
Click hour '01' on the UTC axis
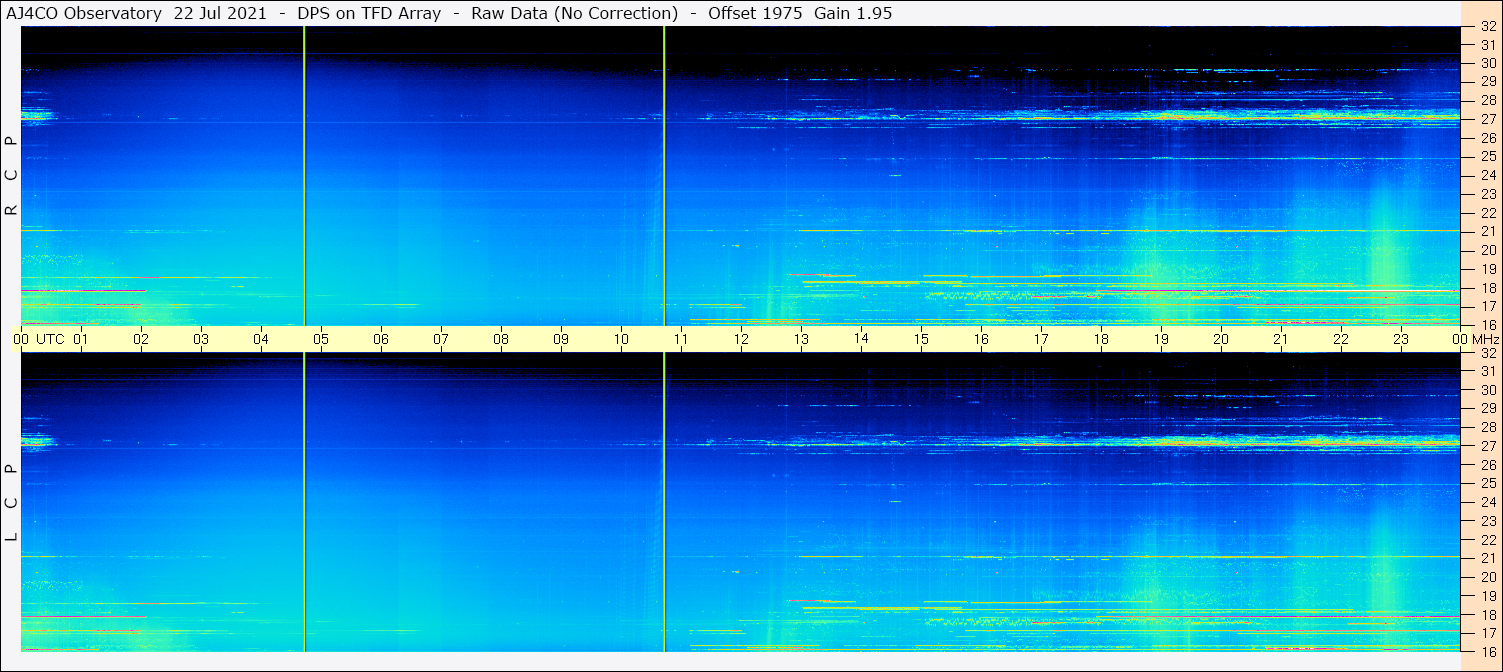coord(81,339)
